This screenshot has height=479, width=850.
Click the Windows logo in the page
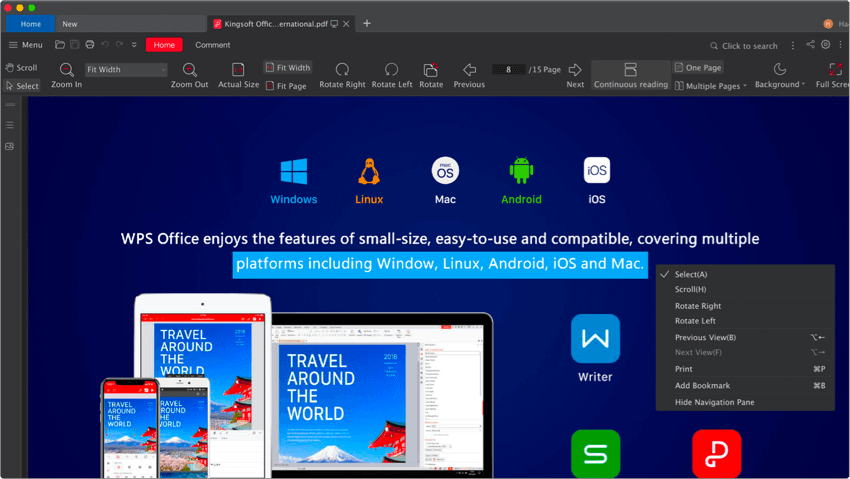coord(294,171)
